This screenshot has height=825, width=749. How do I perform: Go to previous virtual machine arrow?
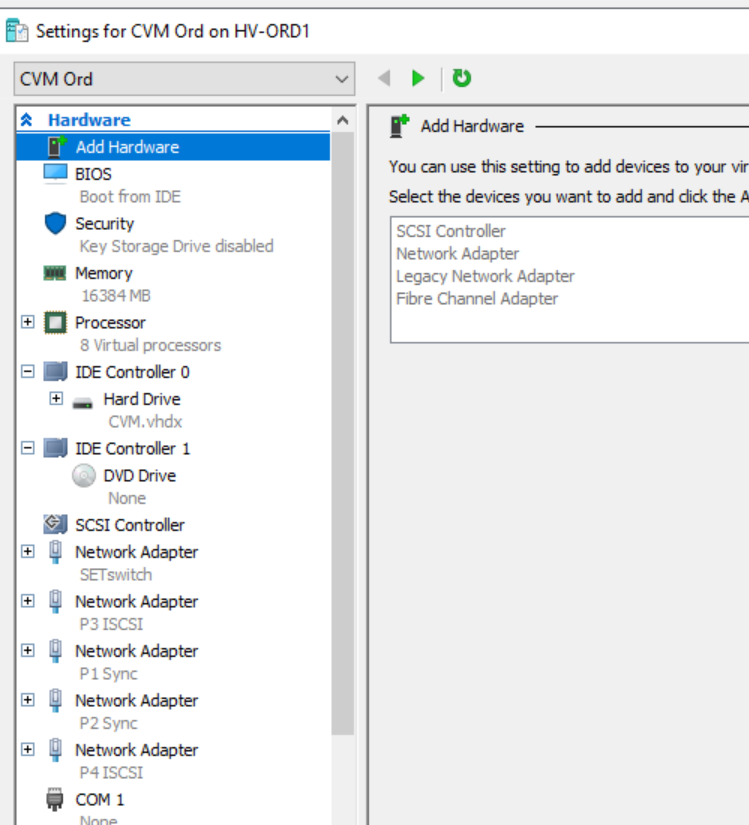coord(384,78)
